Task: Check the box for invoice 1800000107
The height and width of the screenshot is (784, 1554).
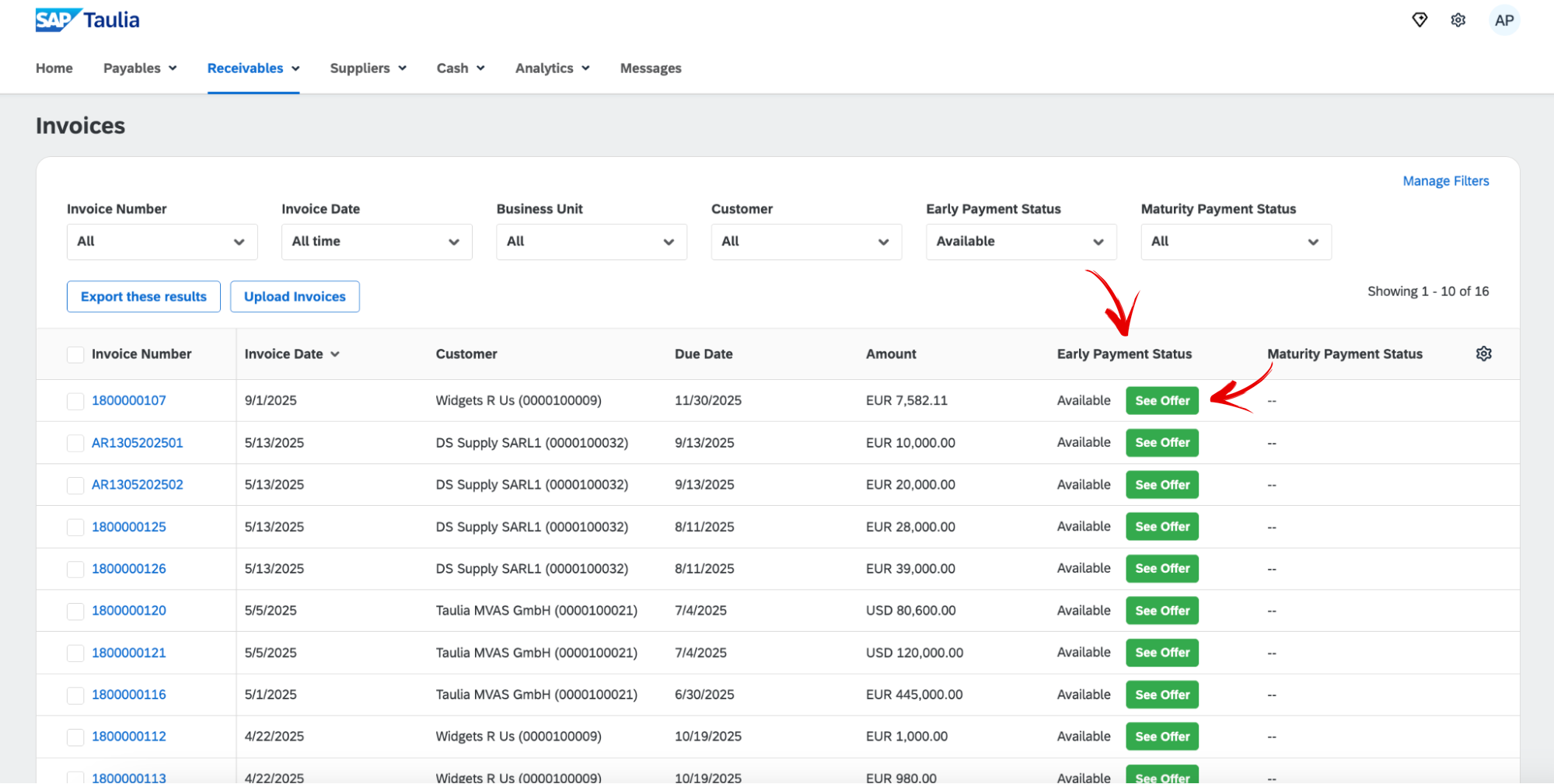Action: pos(75,401)
